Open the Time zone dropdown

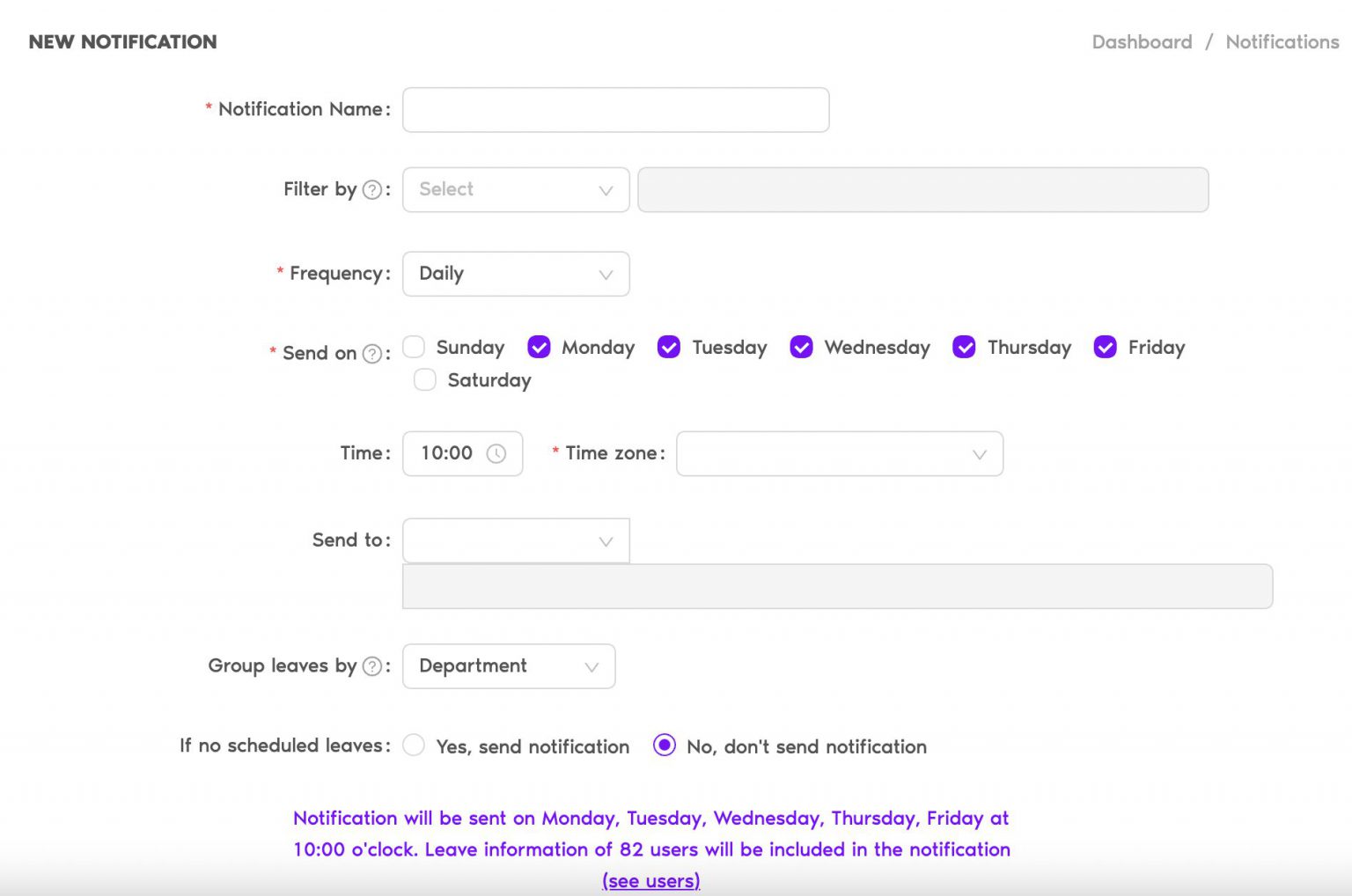tap(839, 453)
